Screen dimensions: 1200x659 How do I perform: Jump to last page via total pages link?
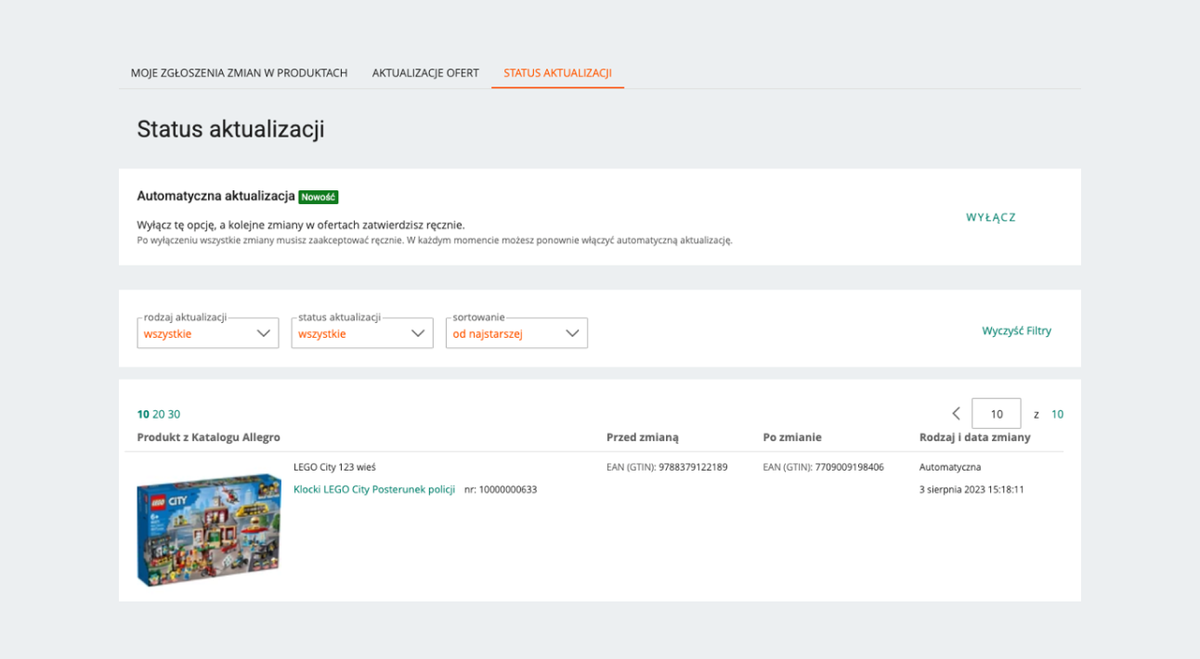1057,414
